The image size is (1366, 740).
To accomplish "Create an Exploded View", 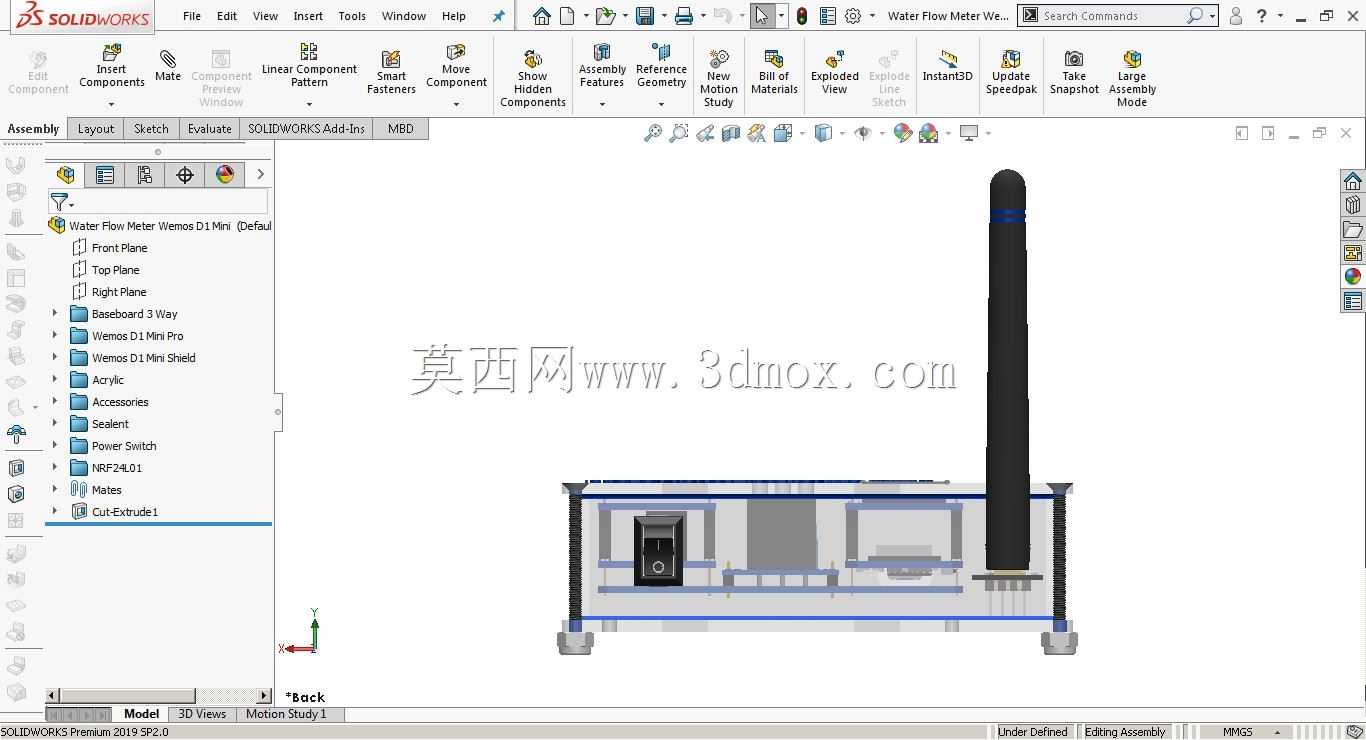I will click(835, 72).
